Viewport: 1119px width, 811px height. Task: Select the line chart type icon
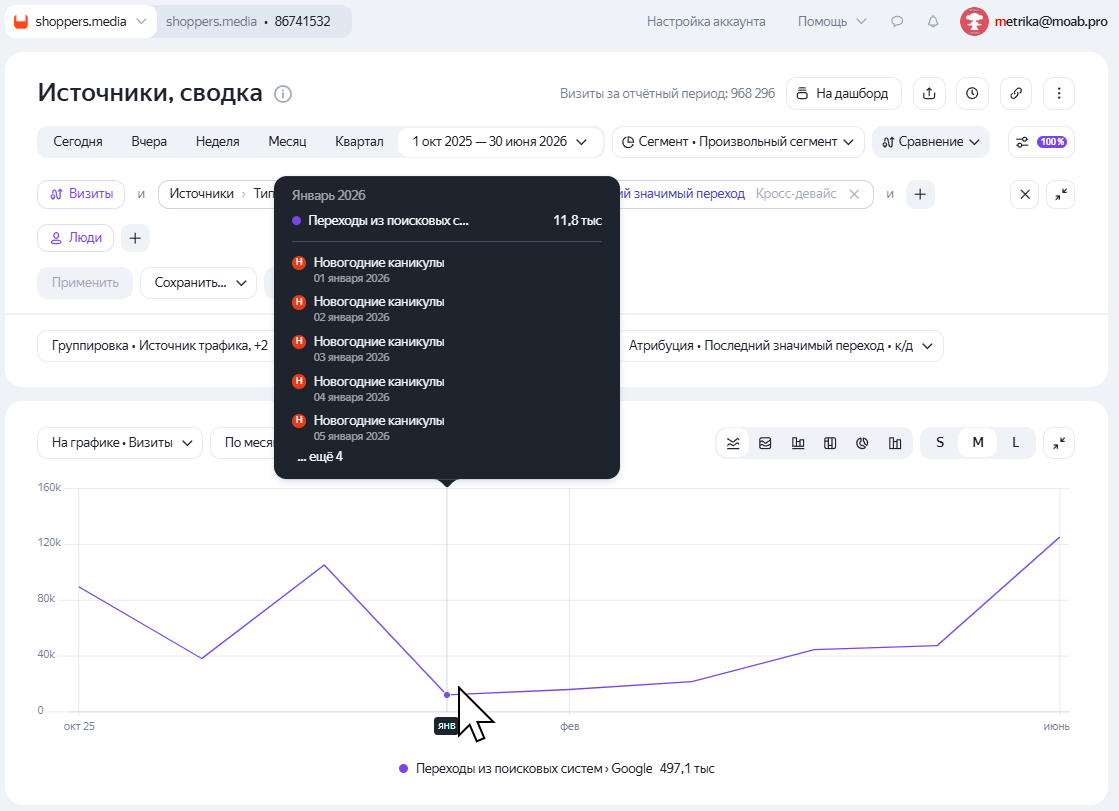pos(733,443)
